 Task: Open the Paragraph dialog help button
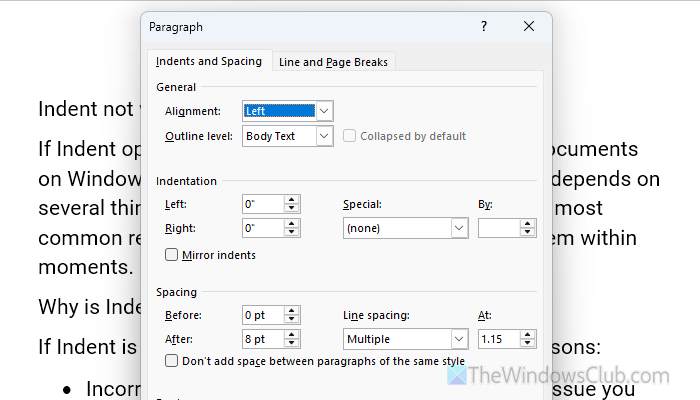click(x=484, y=27)
